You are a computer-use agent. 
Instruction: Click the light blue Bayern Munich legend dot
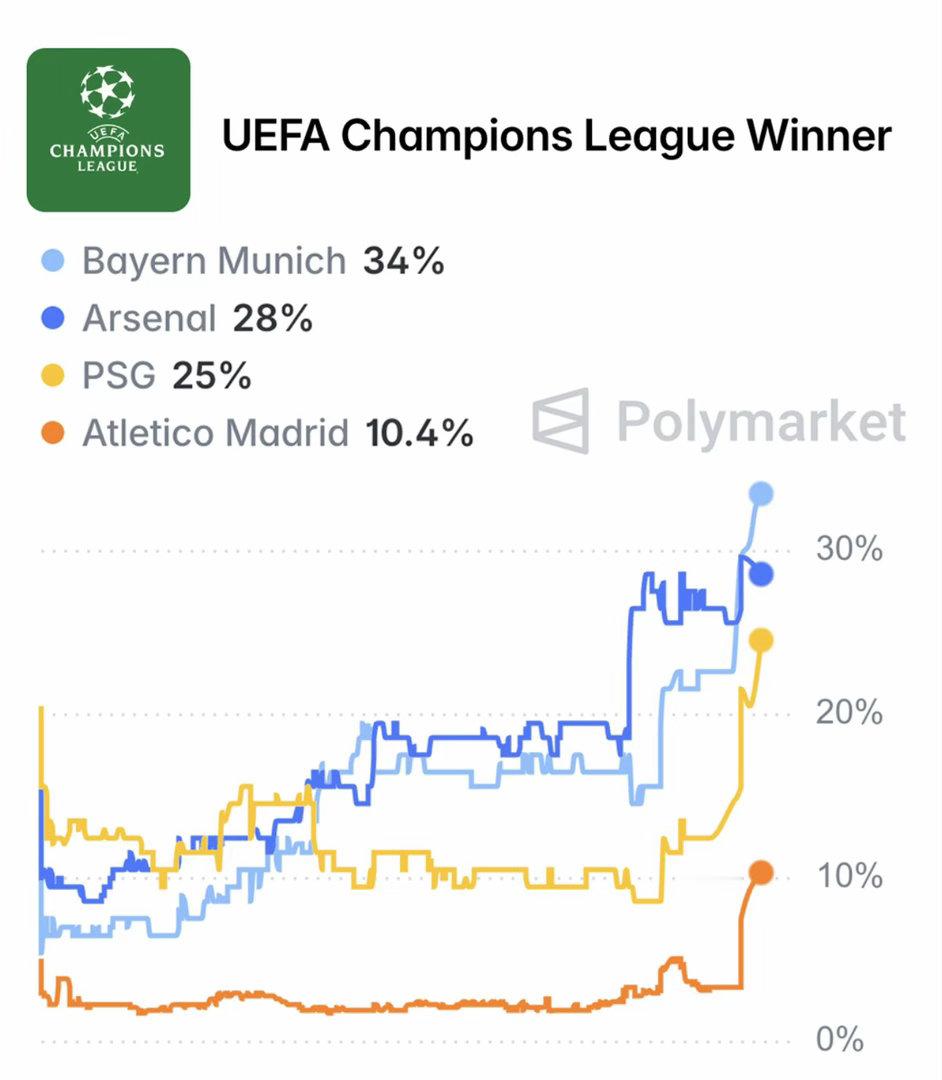point(55,262)
